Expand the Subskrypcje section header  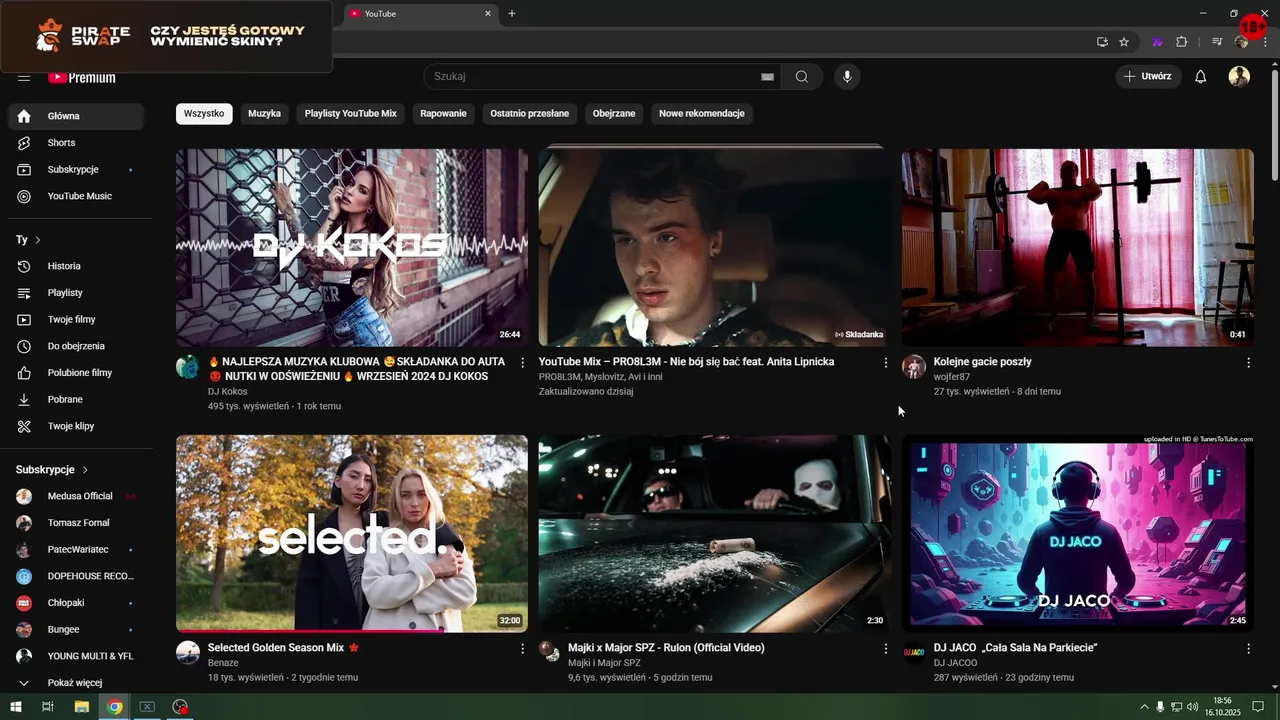[x=52, y=469]
